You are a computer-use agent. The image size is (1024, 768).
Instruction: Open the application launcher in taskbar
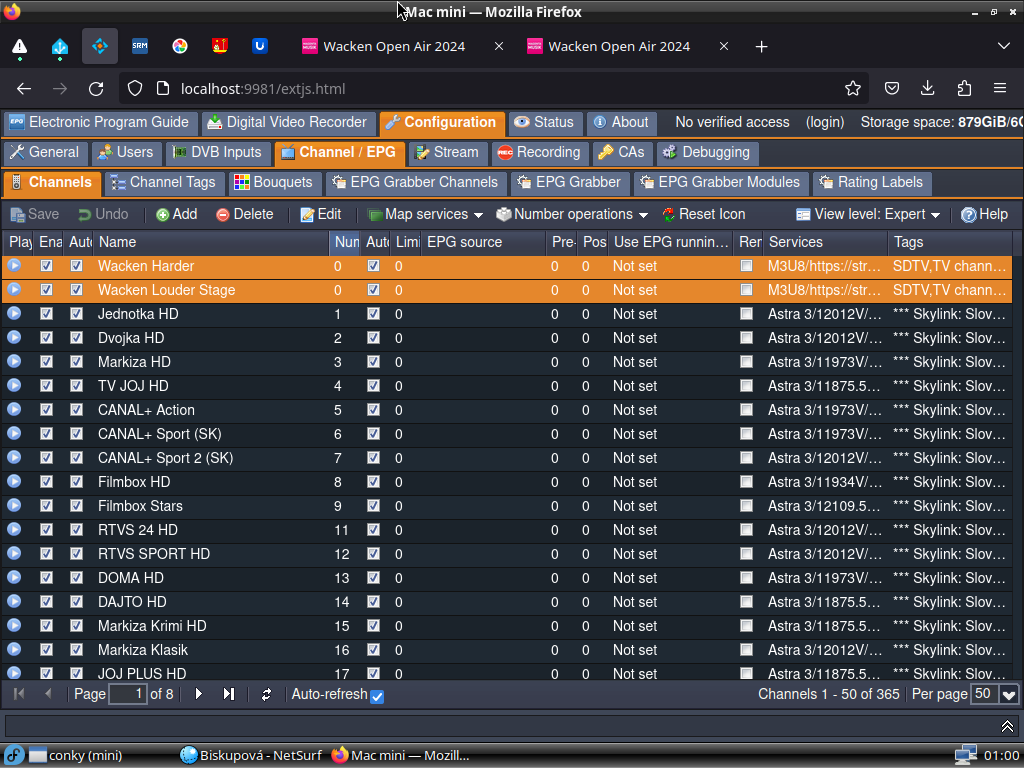click(13, 756)
